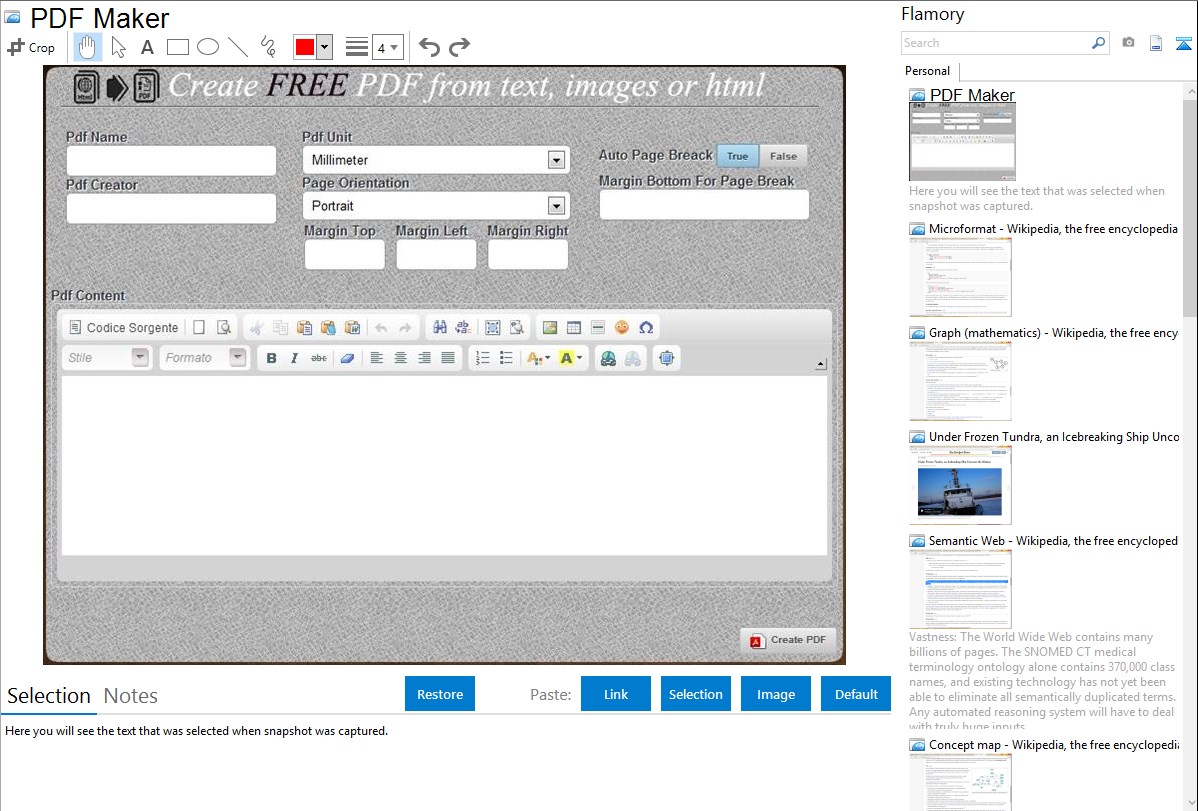Click the search magnifier icon in Flamory
This screenshot has height=811, width=1198.
pyautogui.click(x=1098, y=43)
